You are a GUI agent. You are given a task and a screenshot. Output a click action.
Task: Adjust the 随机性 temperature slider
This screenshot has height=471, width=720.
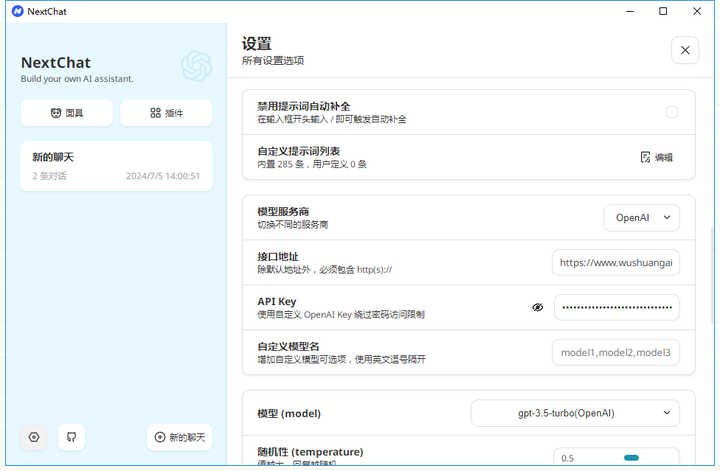point(631,458)
